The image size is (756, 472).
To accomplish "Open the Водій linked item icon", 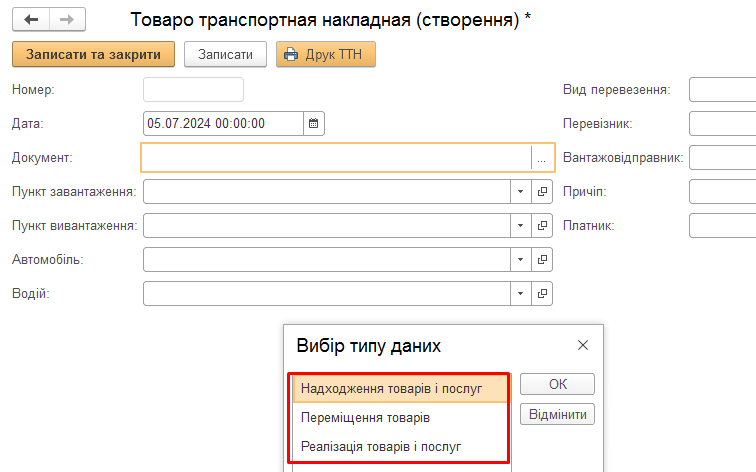I will [x=543, y=294].
